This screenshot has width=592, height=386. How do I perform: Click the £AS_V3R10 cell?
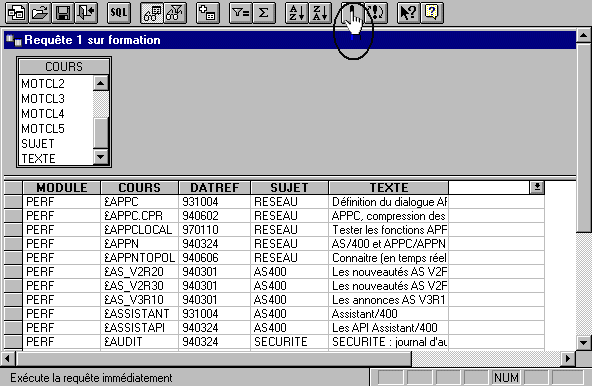pos(139,300)
